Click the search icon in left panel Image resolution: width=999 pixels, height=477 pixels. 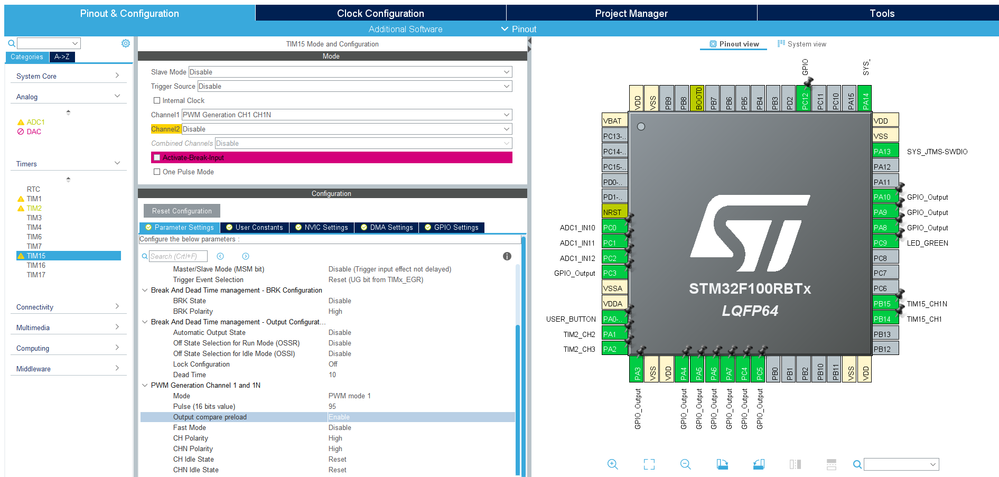(x=11, y=44)
